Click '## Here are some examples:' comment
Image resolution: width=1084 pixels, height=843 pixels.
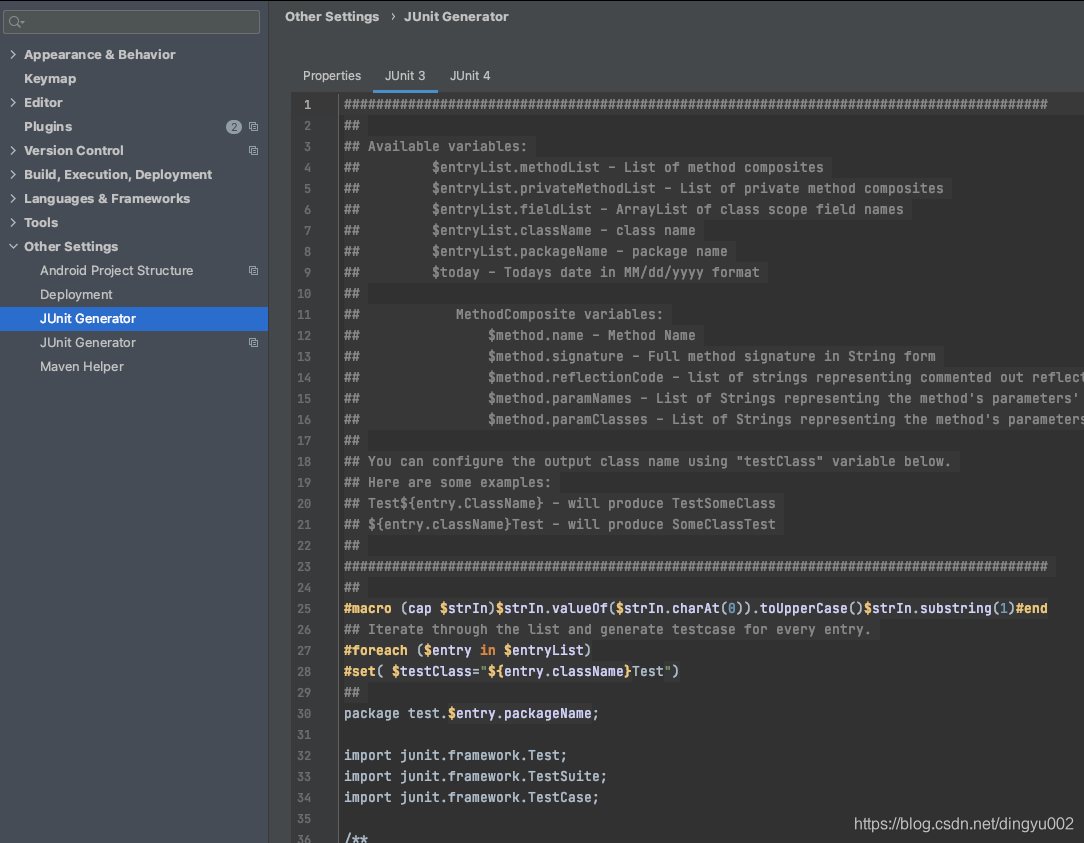pyautogui.click(x=447, y=483)
